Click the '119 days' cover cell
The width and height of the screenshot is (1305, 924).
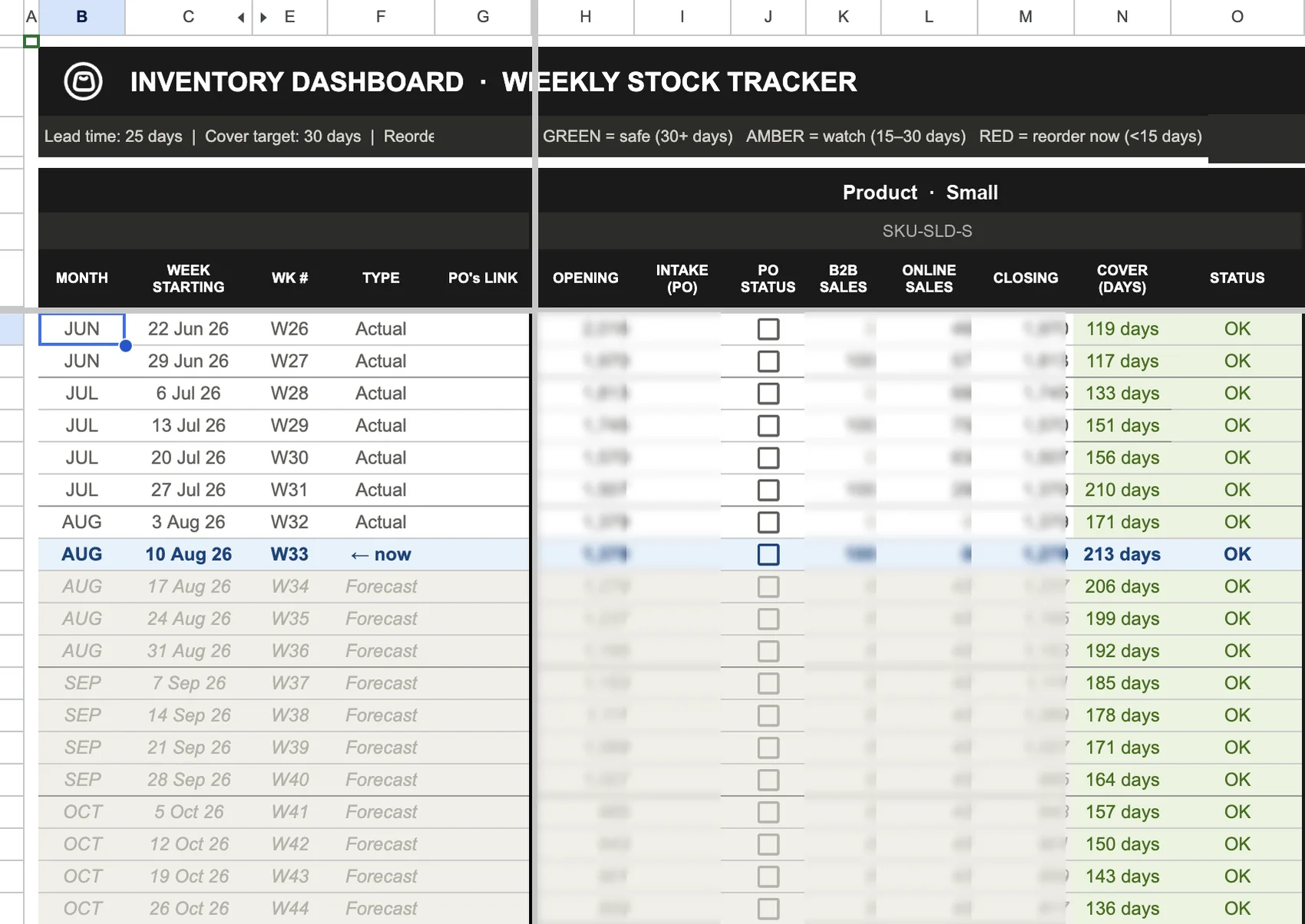(x=1122, y=329)
